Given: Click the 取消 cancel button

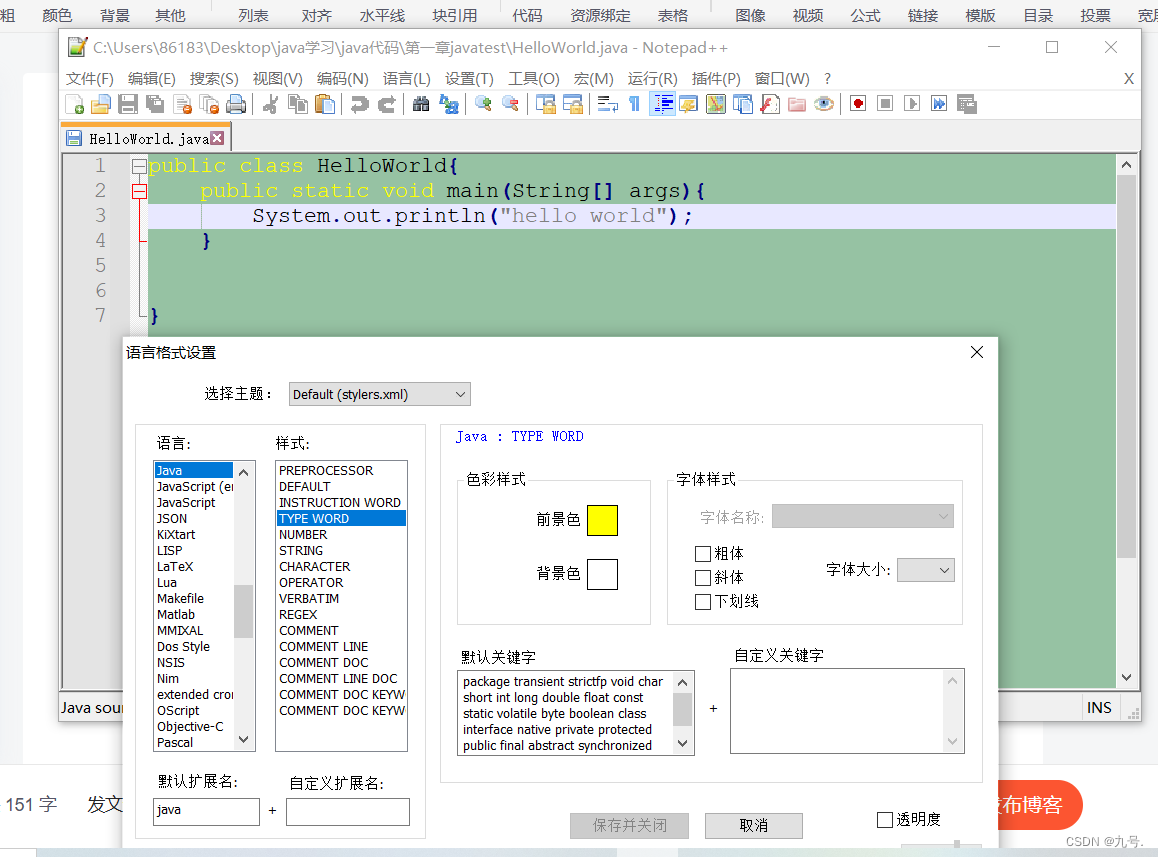Looking at the screenshot, I should click(x=753, y=825).
